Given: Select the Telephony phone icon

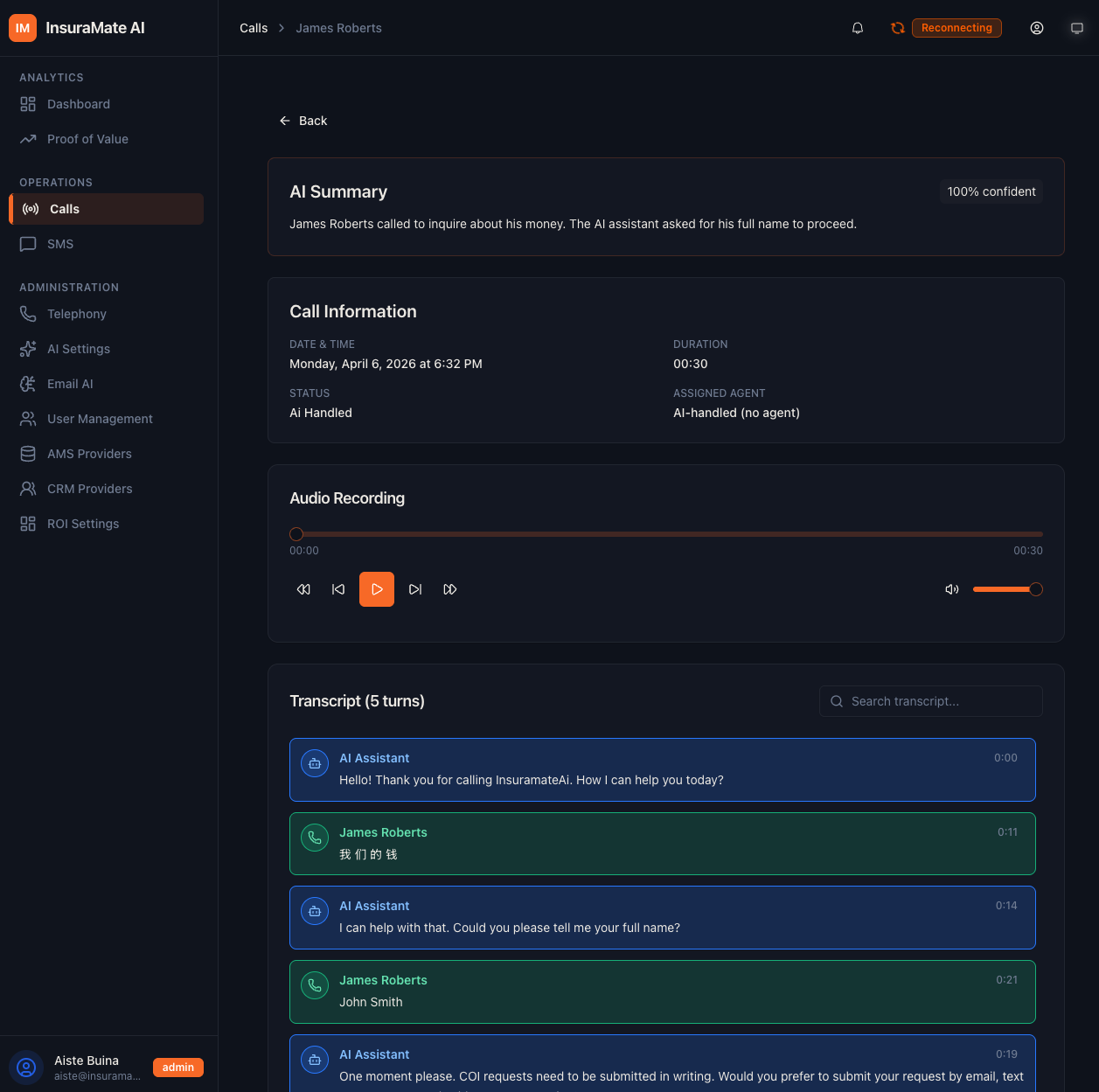Looking at the screenshot, I should tap(28, 314).
